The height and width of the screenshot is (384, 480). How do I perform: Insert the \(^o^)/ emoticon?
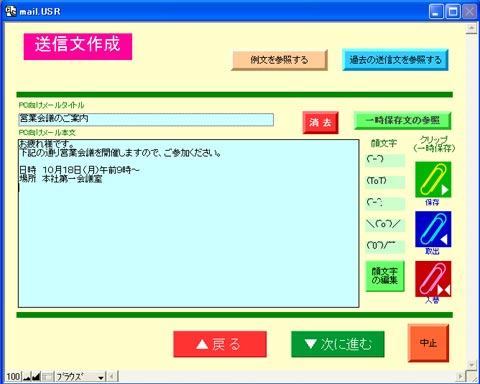click(385, 224)
